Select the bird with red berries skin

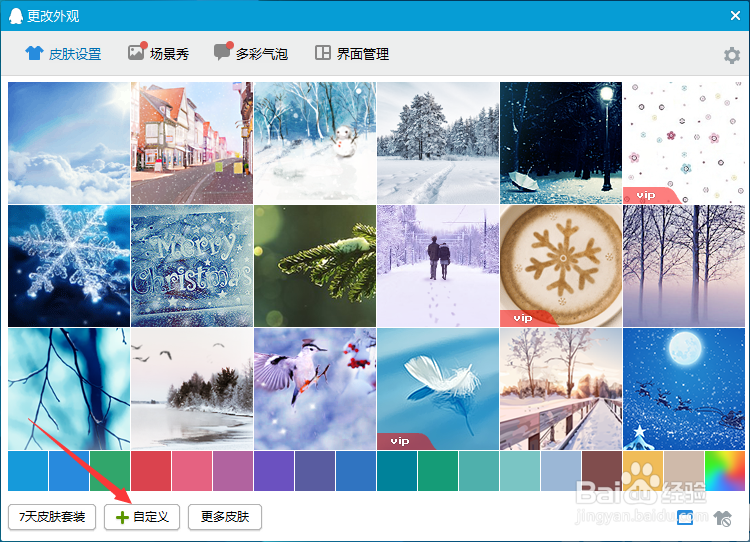click(315, 389)
